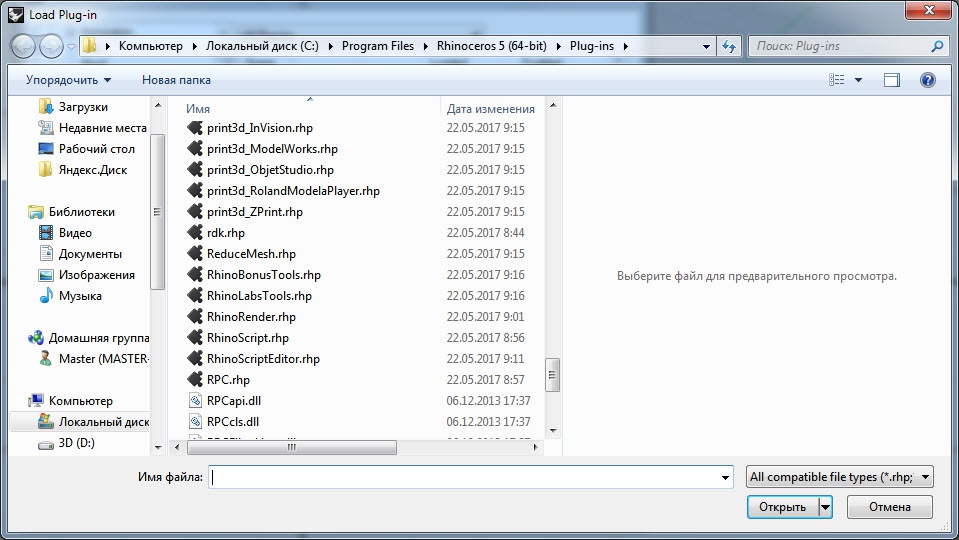
Task: Select Библиотеки in navigation pane
Action: 71,212
